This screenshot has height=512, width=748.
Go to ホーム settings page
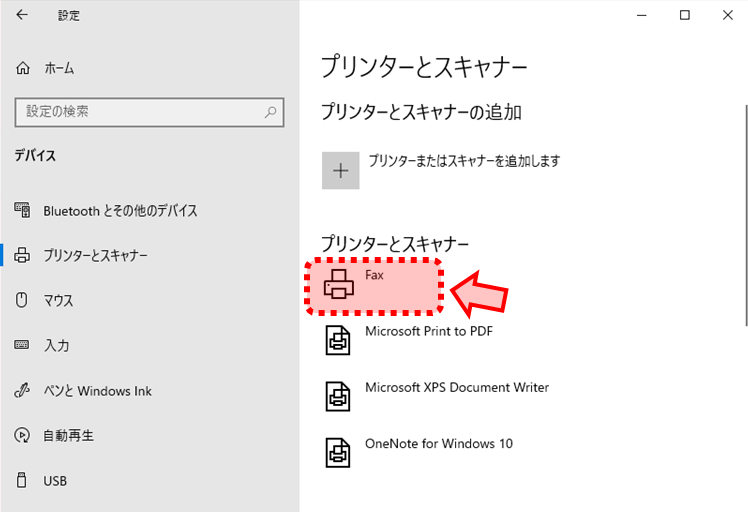coord(59,68)
